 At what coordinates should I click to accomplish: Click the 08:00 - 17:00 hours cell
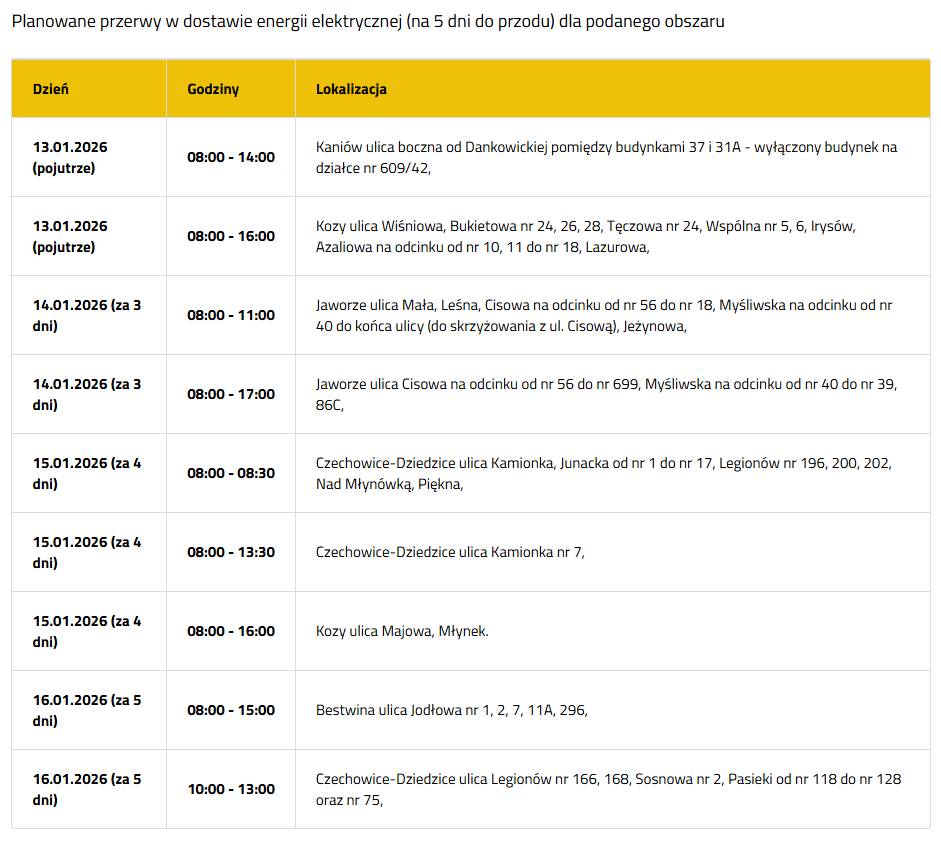pyautogui.click(x=231, y=395)
